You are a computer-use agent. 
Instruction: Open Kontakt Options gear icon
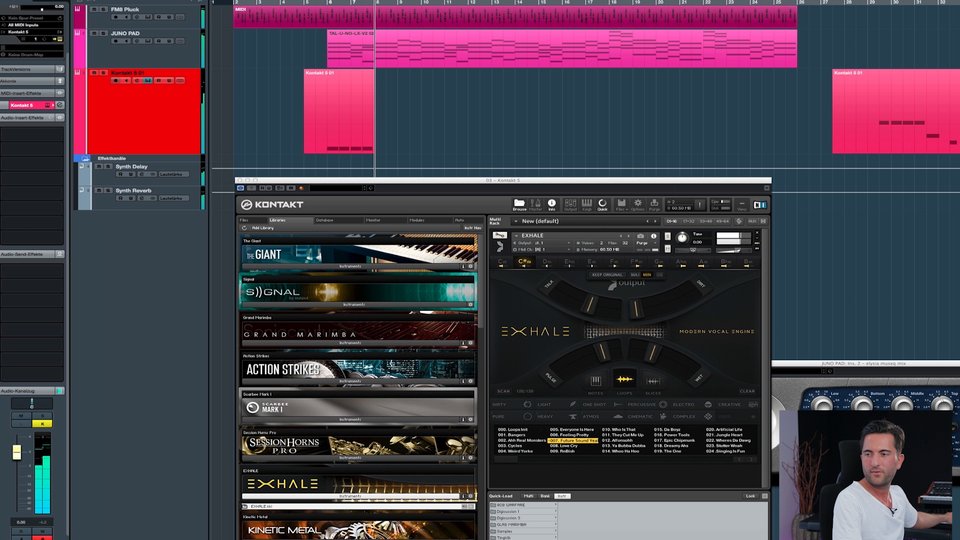(x=638, y=203)
